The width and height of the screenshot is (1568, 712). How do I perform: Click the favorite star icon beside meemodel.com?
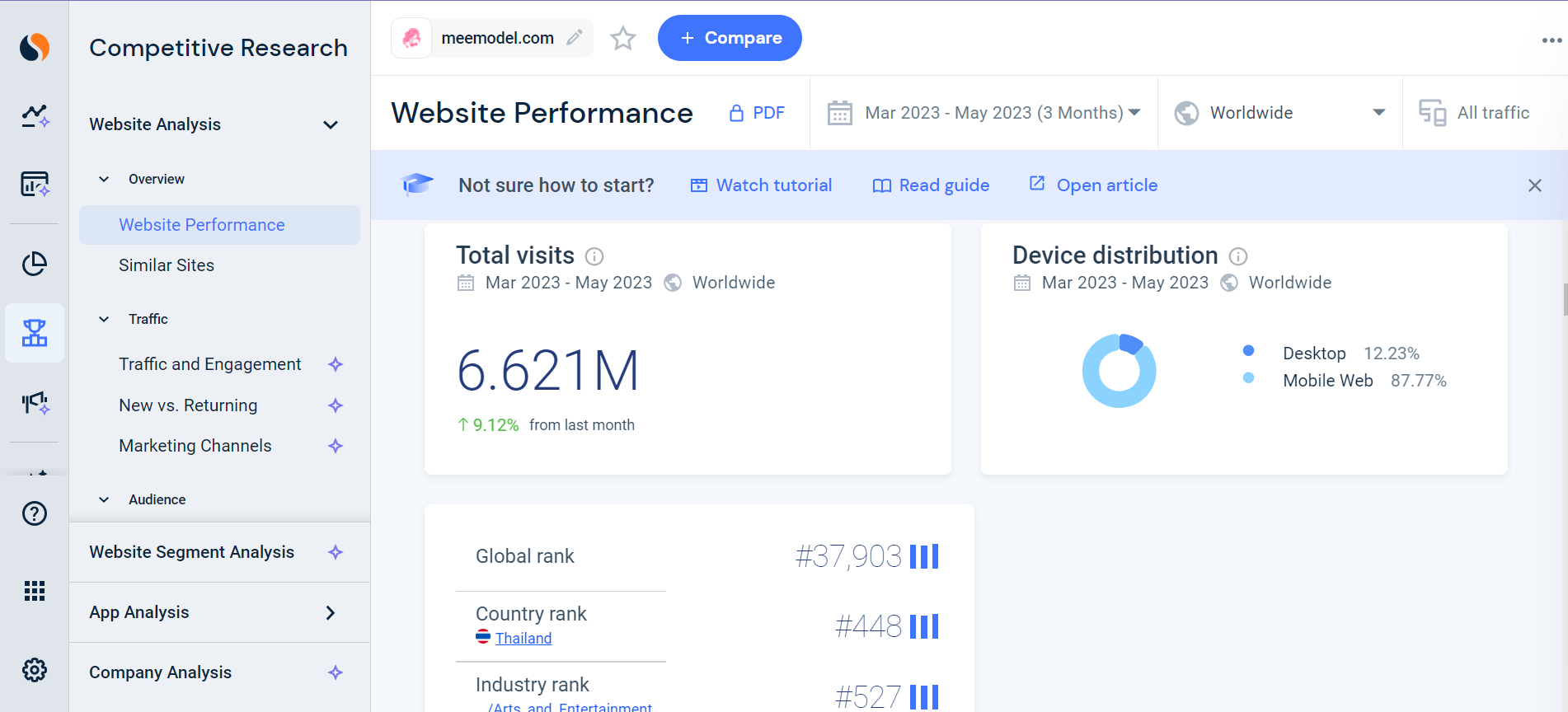[623, 39]
